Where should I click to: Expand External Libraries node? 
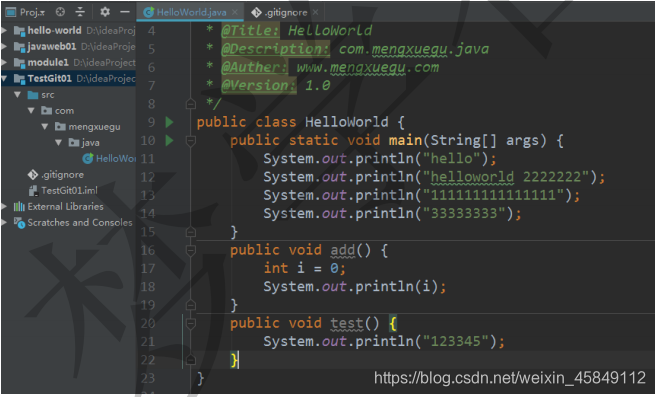[4, 206]
